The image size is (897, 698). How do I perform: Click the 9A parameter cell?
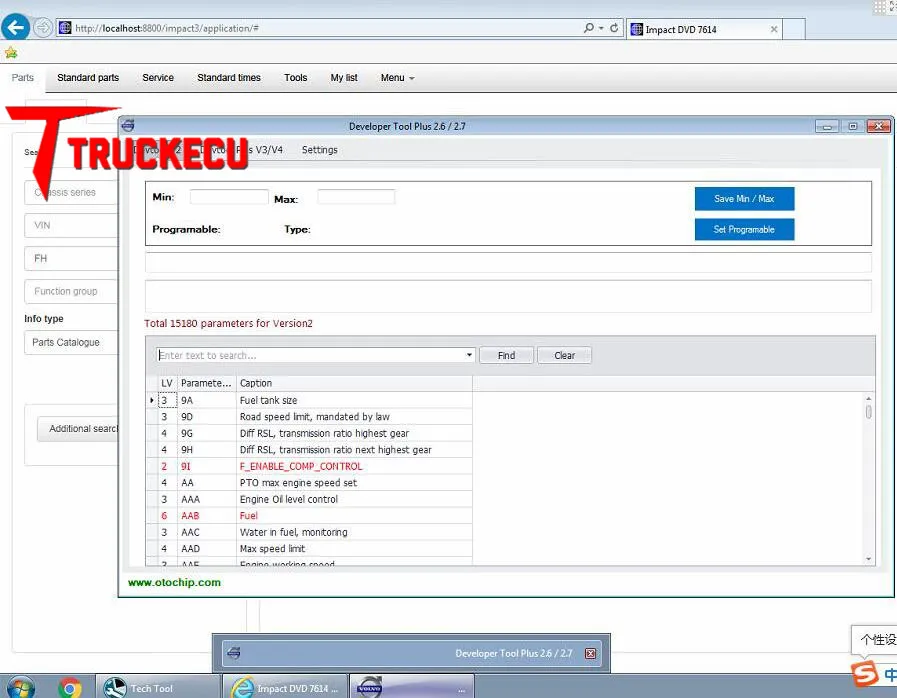[207, 400]
